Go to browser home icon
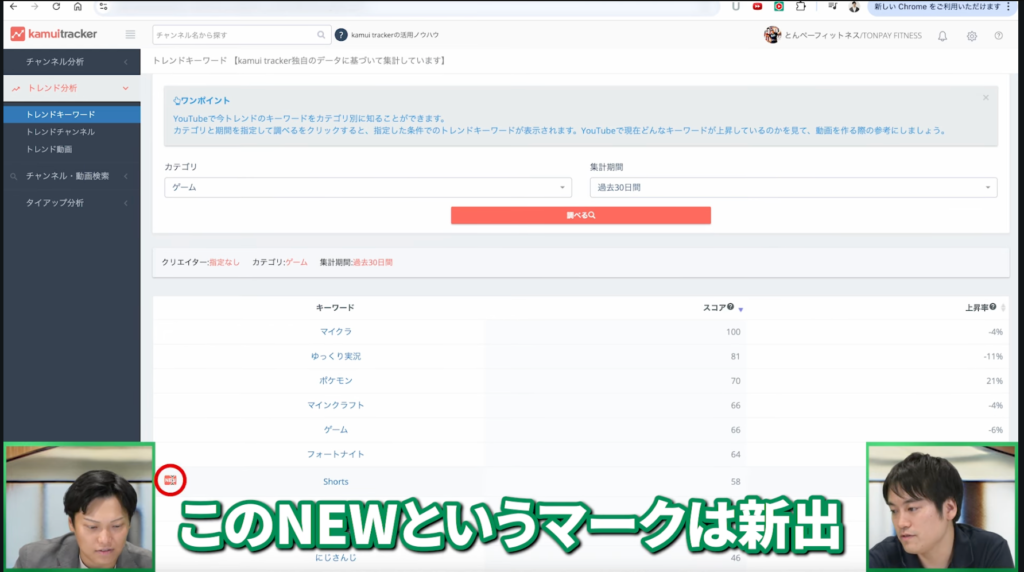Viewport: 1024px width, 572px height. [78, 7]
